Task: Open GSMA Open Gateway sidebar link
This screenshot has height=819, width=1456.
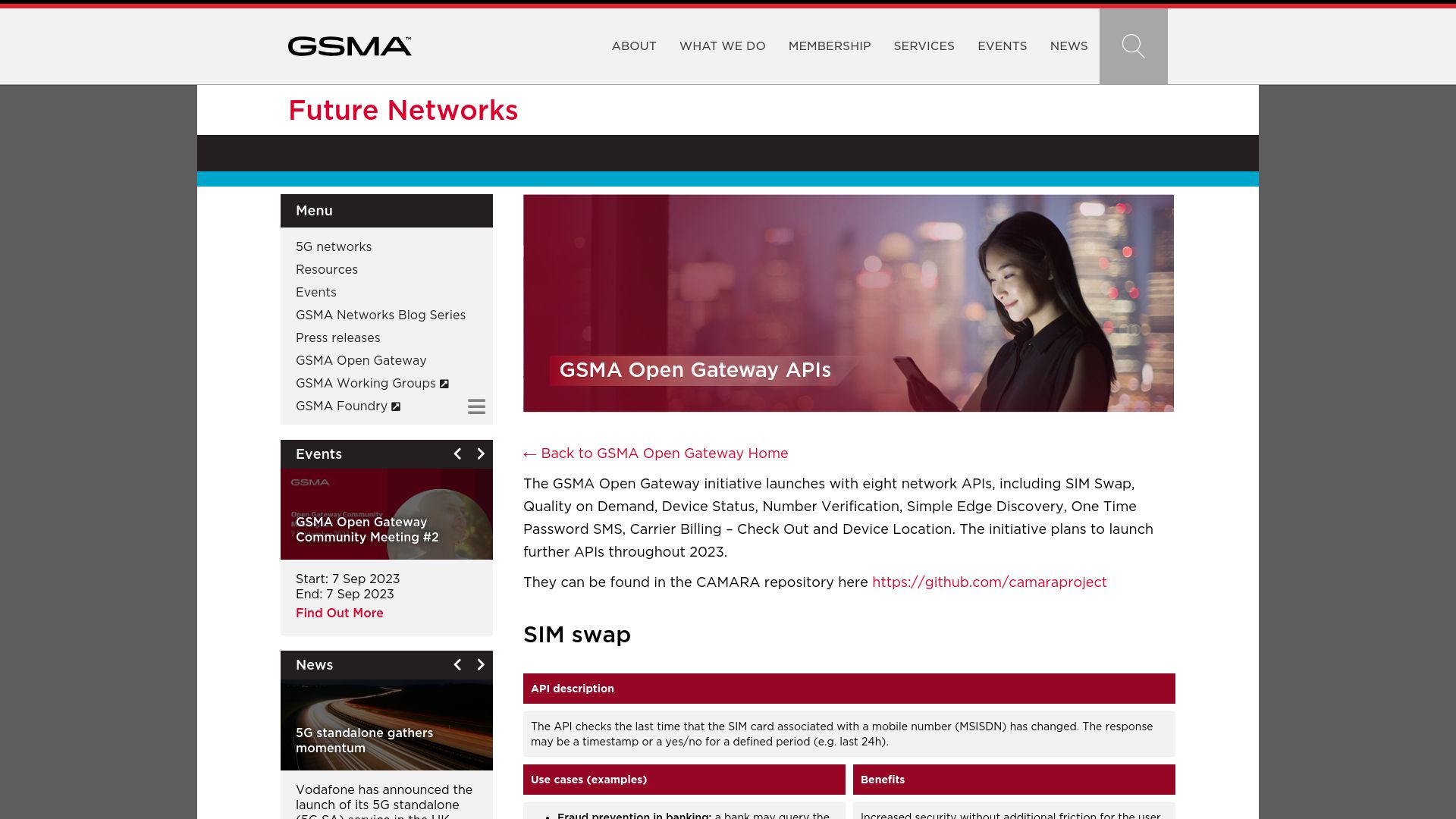Action: [x=361, y=360]
